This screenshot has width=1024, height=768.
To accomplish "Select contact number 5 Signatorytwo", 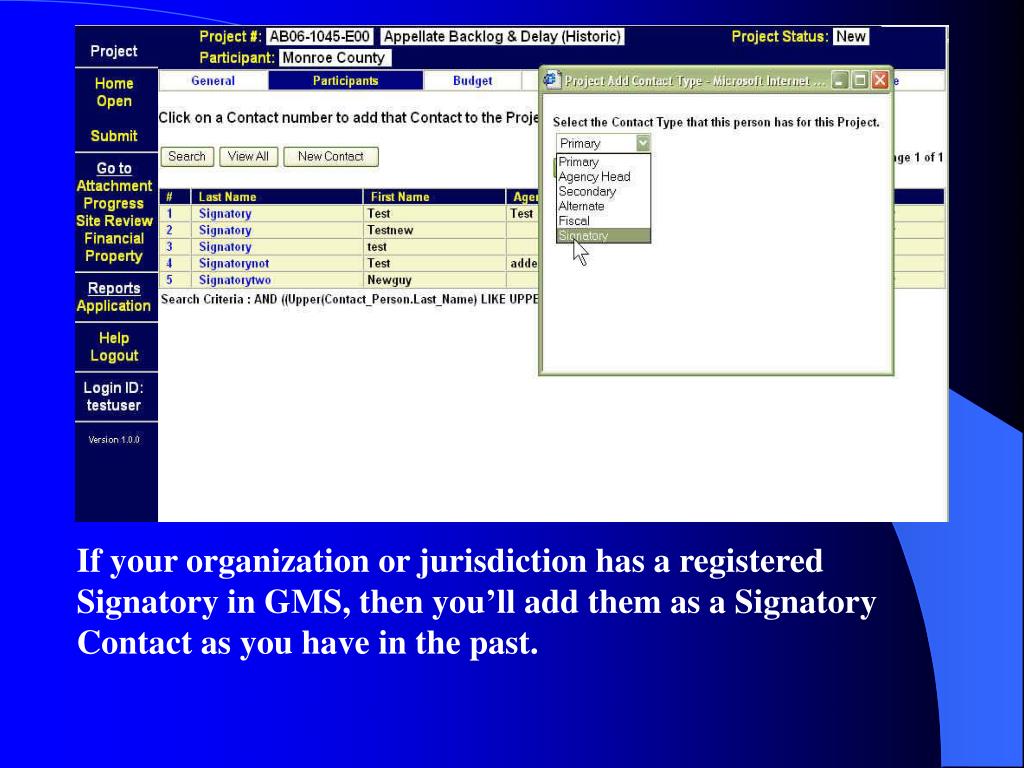I will pos(169,280).
